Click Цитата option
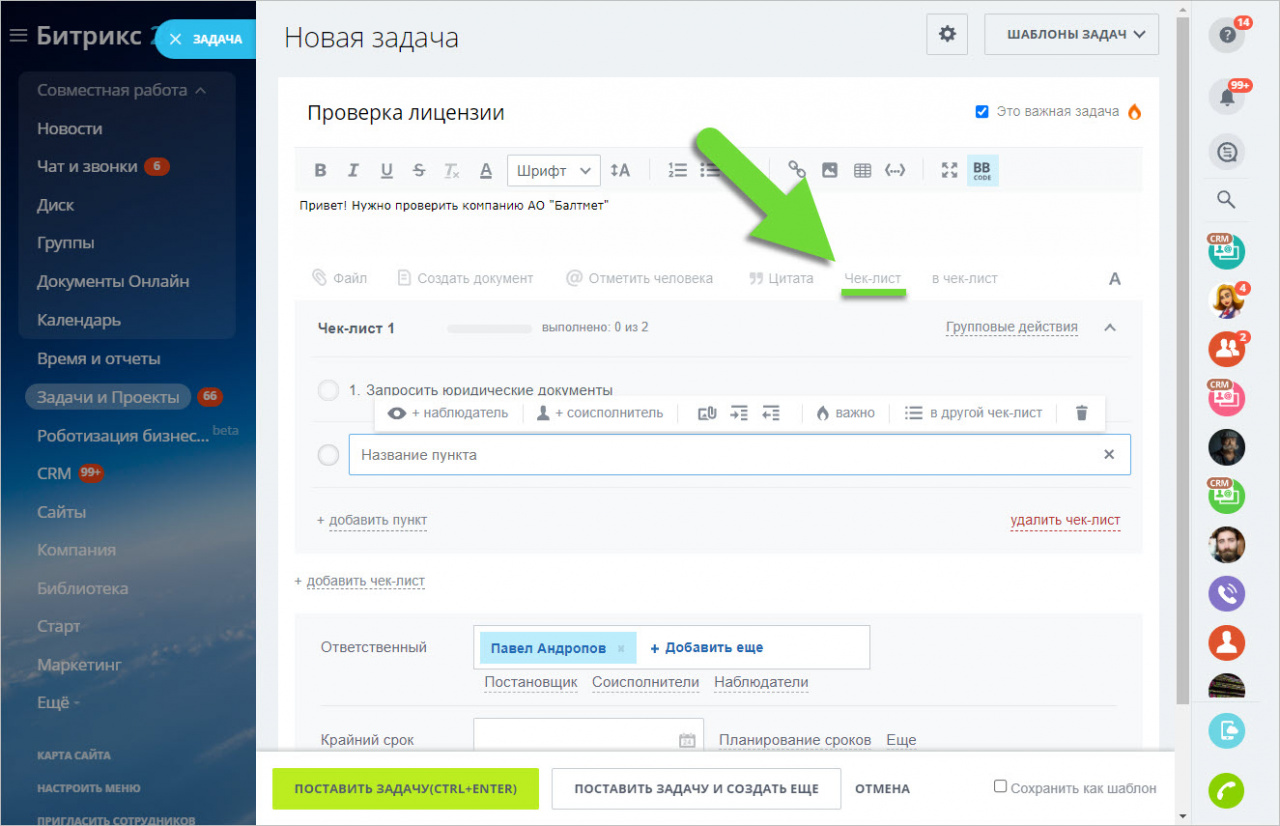Viewport: 1280px width, 826px height. pos(781,278)
